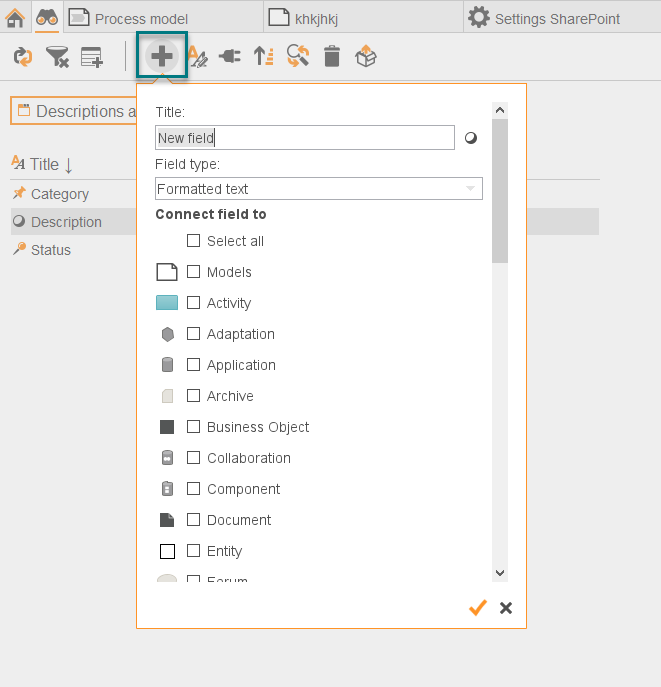Screen dimensions: 661x687
Task: Click the Application cylinder icon
Action: click(x=167, y=365)
